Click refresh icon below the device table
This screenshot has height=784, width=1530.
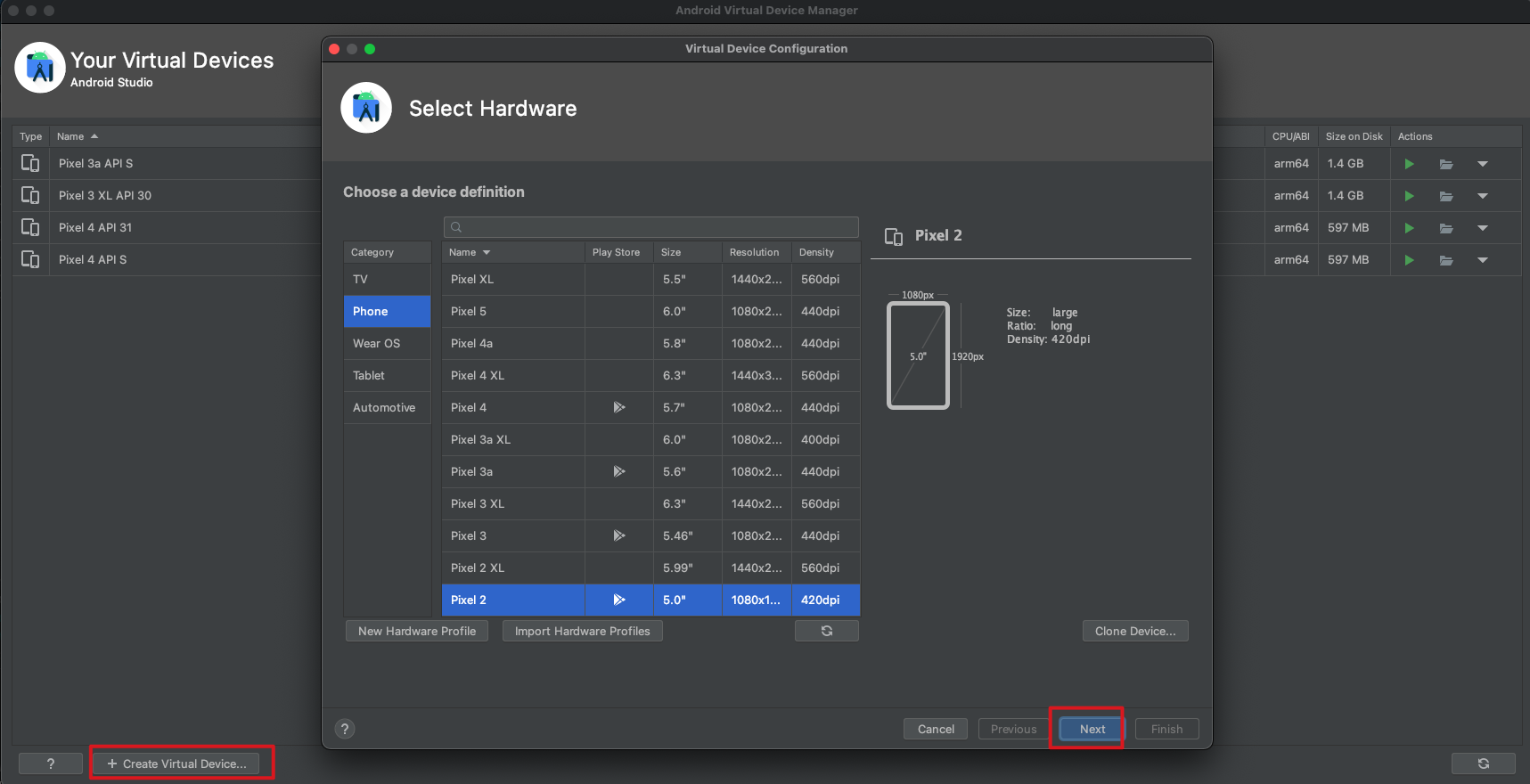pyautogui.click(x=826, y=631)
